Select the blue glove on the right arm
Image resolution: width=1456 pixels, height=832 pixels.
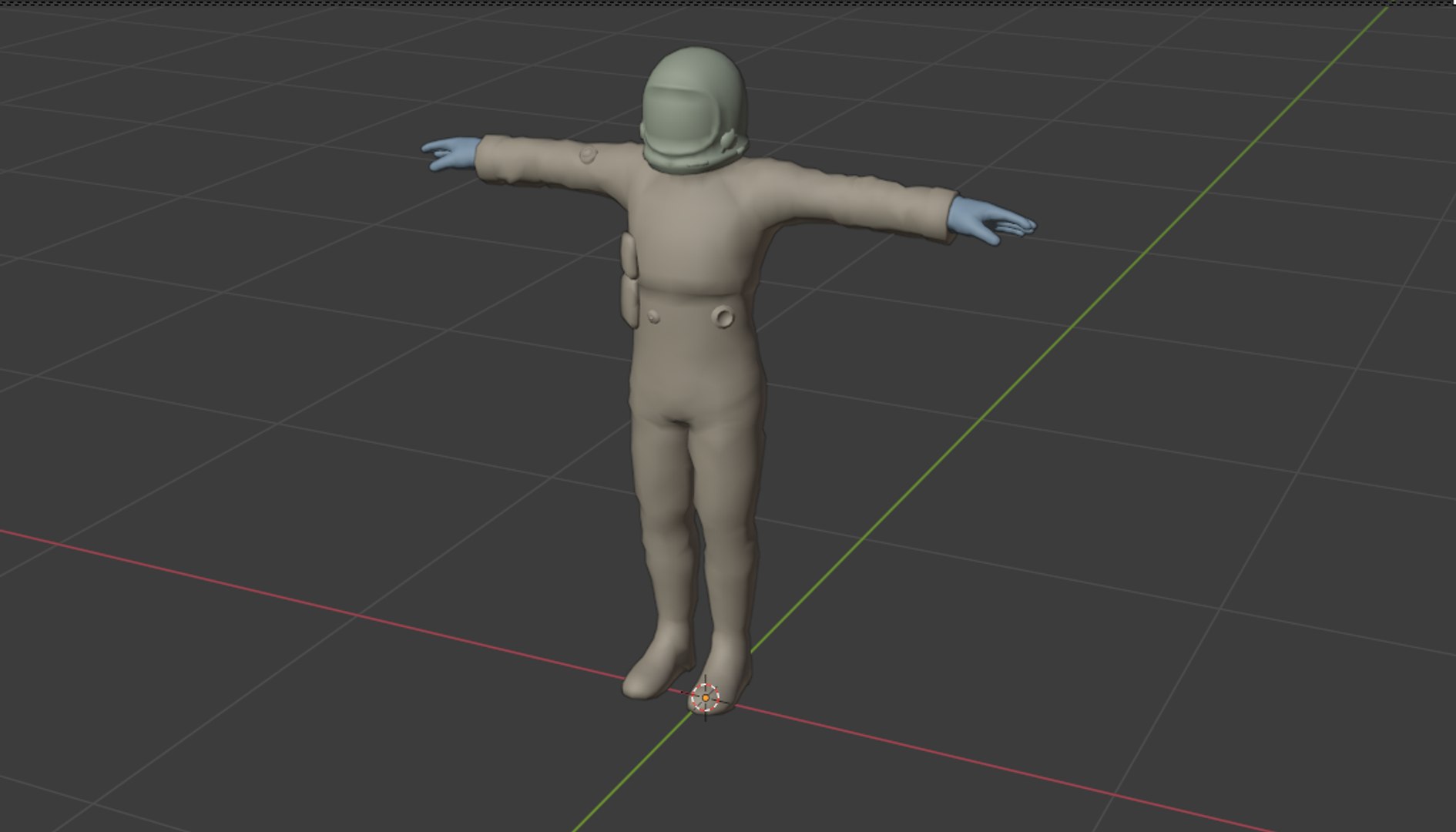(x=991, y=220)
